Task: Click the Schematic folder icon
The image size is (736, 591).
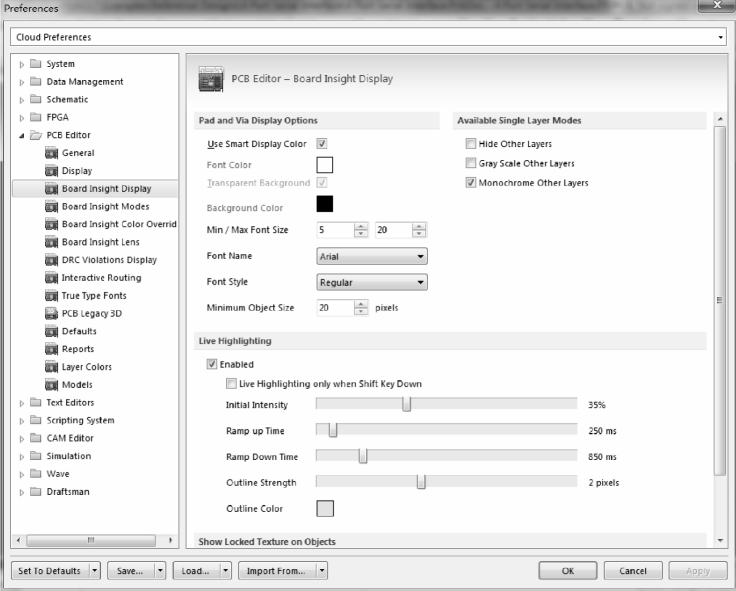Action: click(36, 99)
